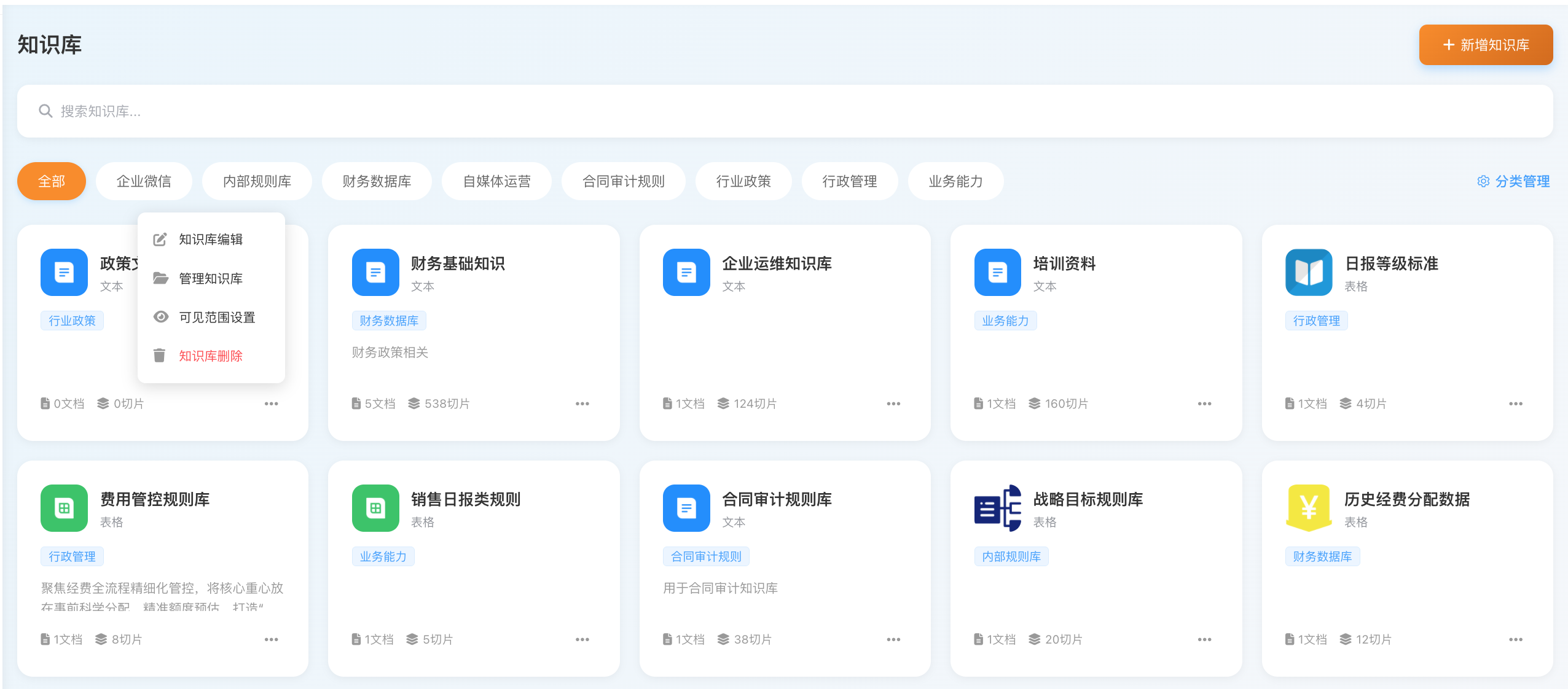This screenshot has width=1568, height=689.
Task: Click the 战略目标规则库 diagram icon
Action: pos(998,508)
